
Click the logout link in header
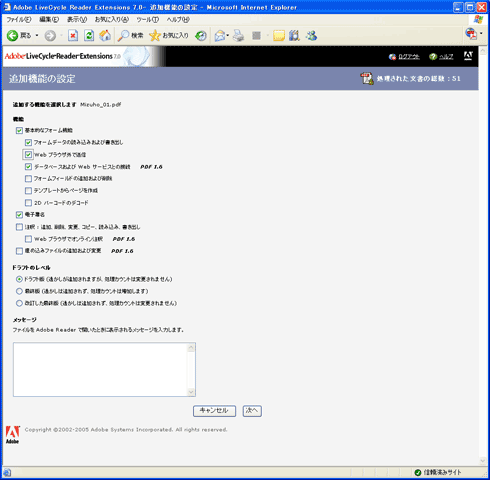coord(409,57)
